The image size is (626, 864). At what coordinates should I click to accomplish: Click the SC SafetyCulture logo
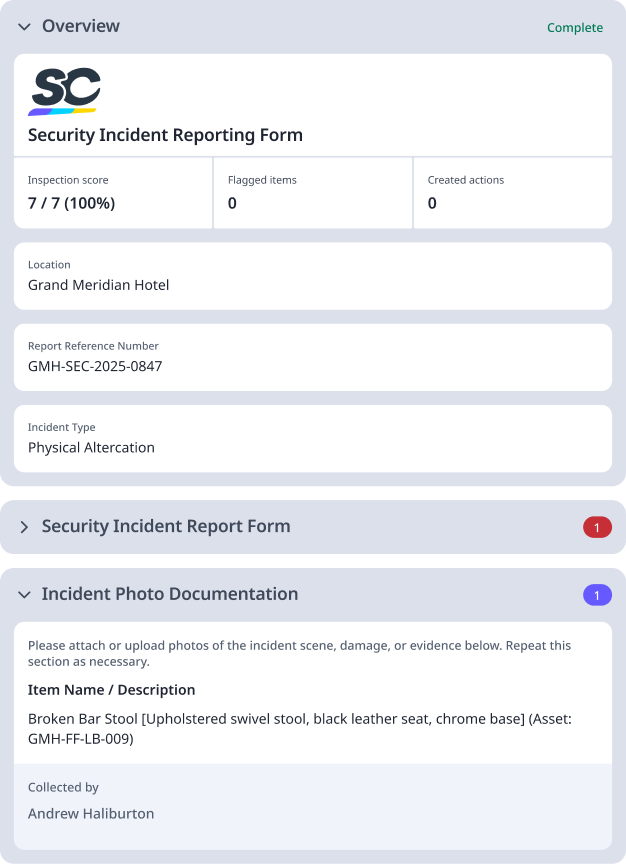tap(65, 89)
